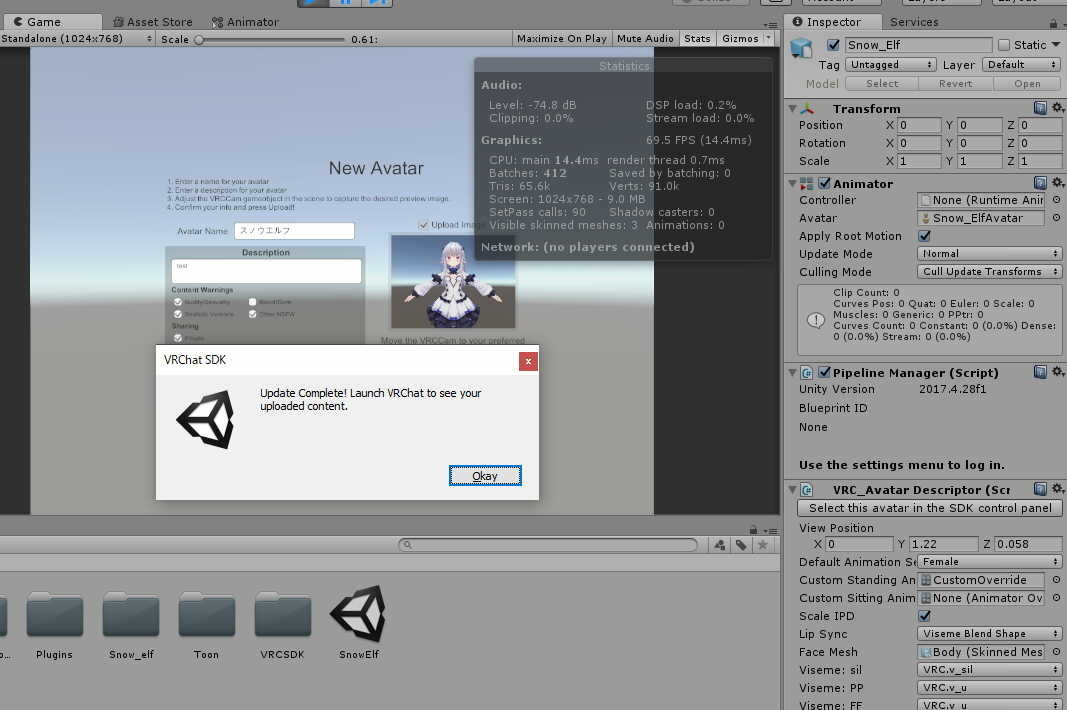Open the Animator component gear menu

point(1057,182)
